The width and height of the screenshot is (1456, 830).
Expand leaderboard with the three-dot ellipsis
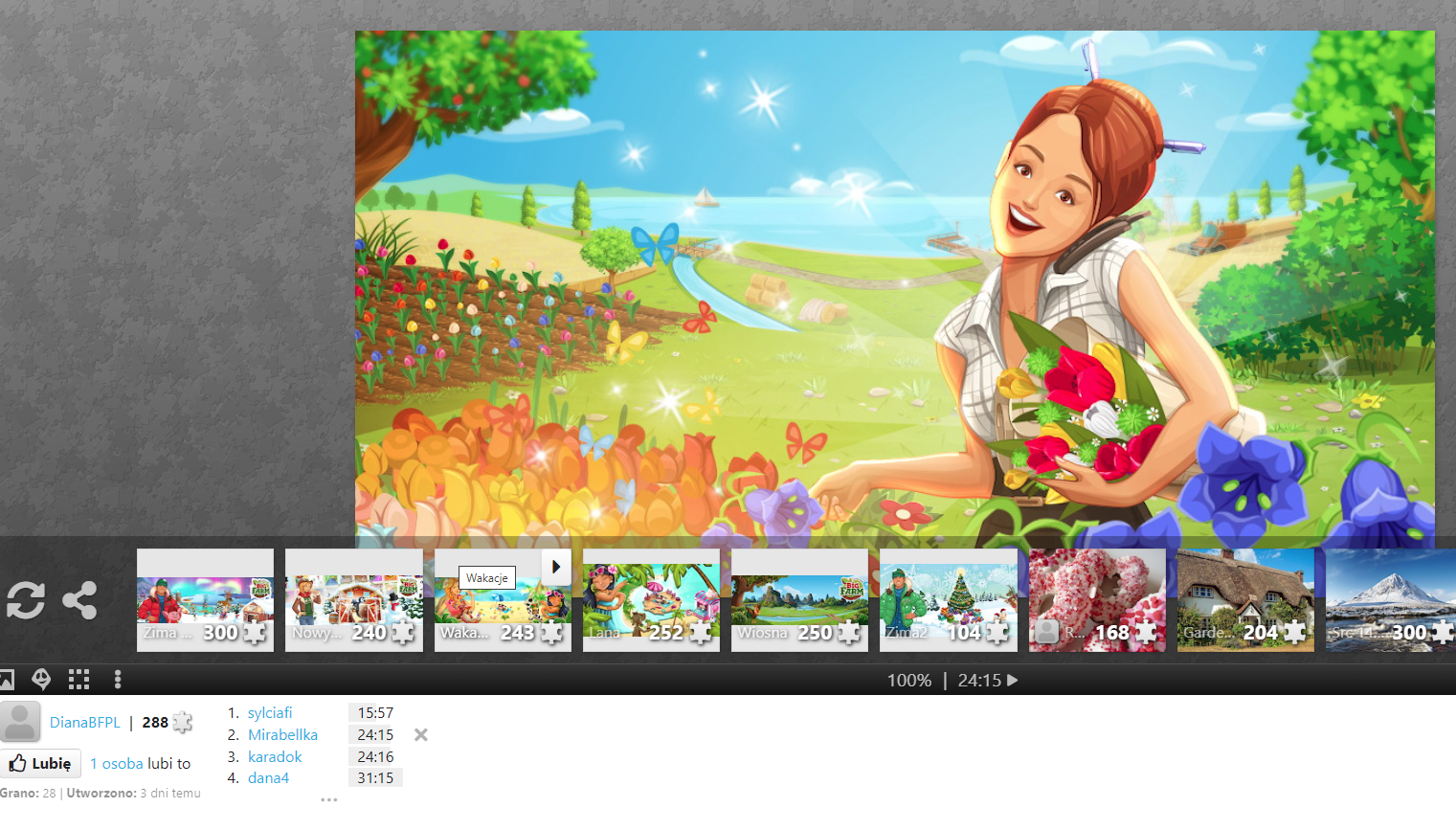[x=329, y=799]
